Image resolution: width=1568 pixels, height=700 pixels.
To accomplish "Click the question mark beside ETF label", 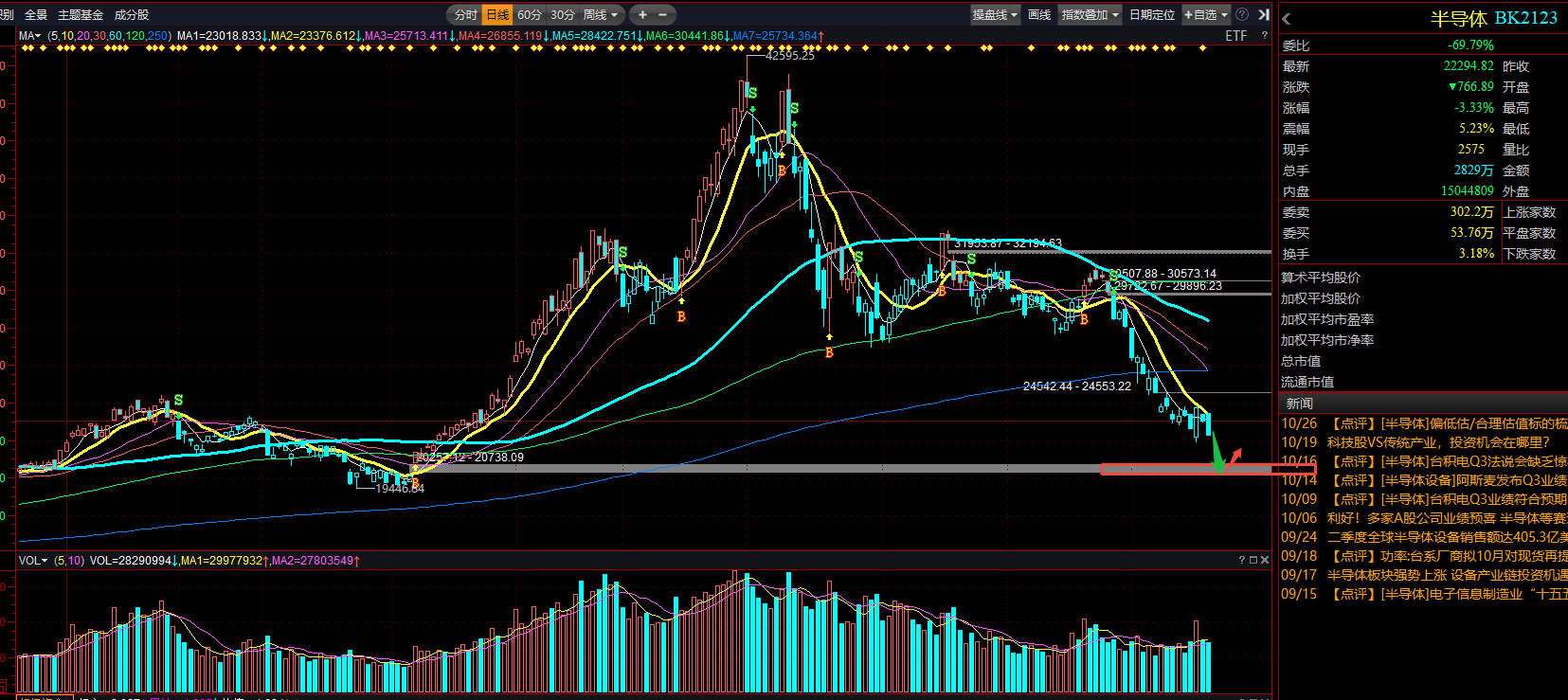I will click(1264, 35).
